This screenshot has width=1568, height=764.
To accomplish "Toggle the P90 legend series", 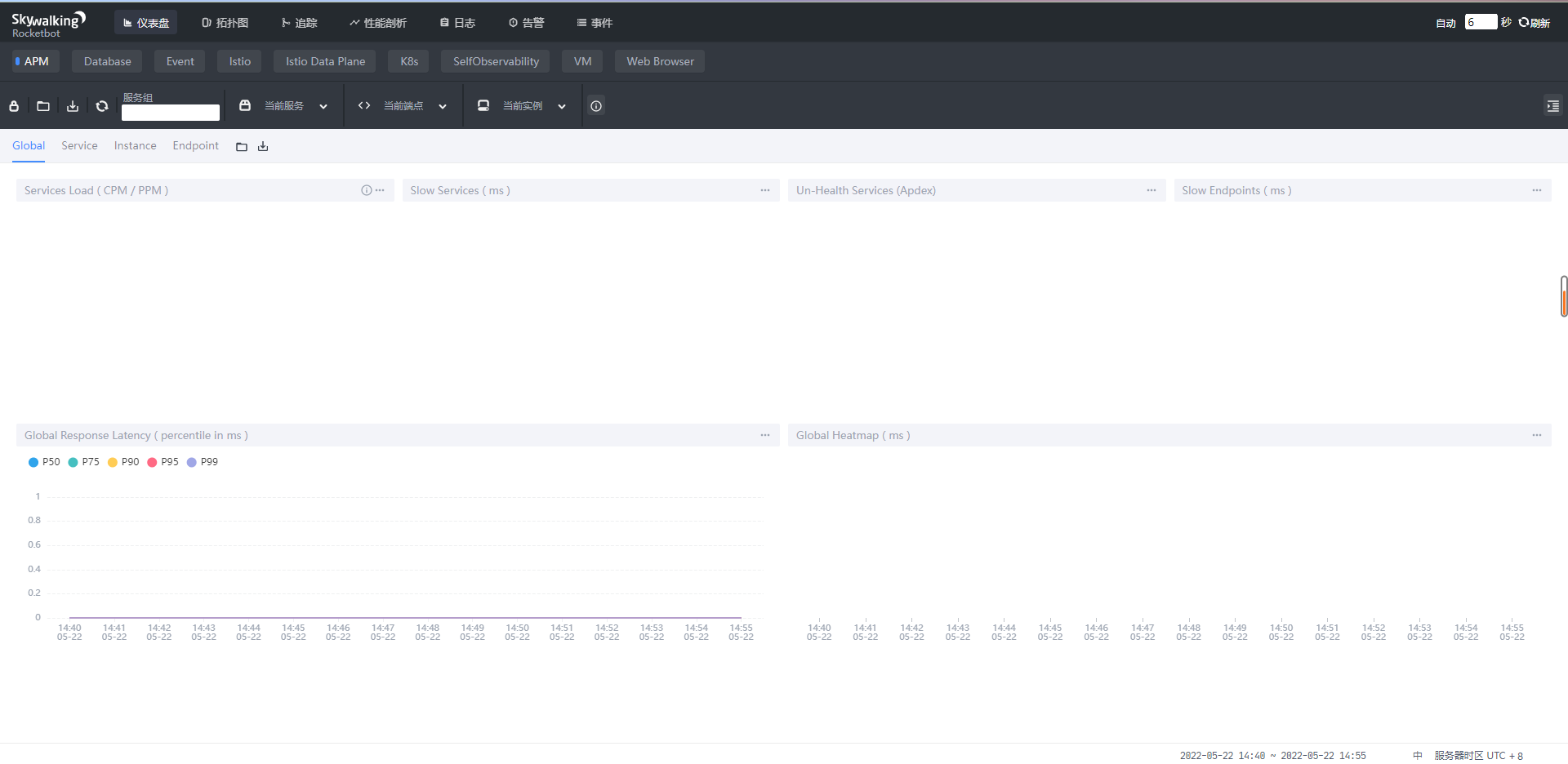I will [123, 462].
